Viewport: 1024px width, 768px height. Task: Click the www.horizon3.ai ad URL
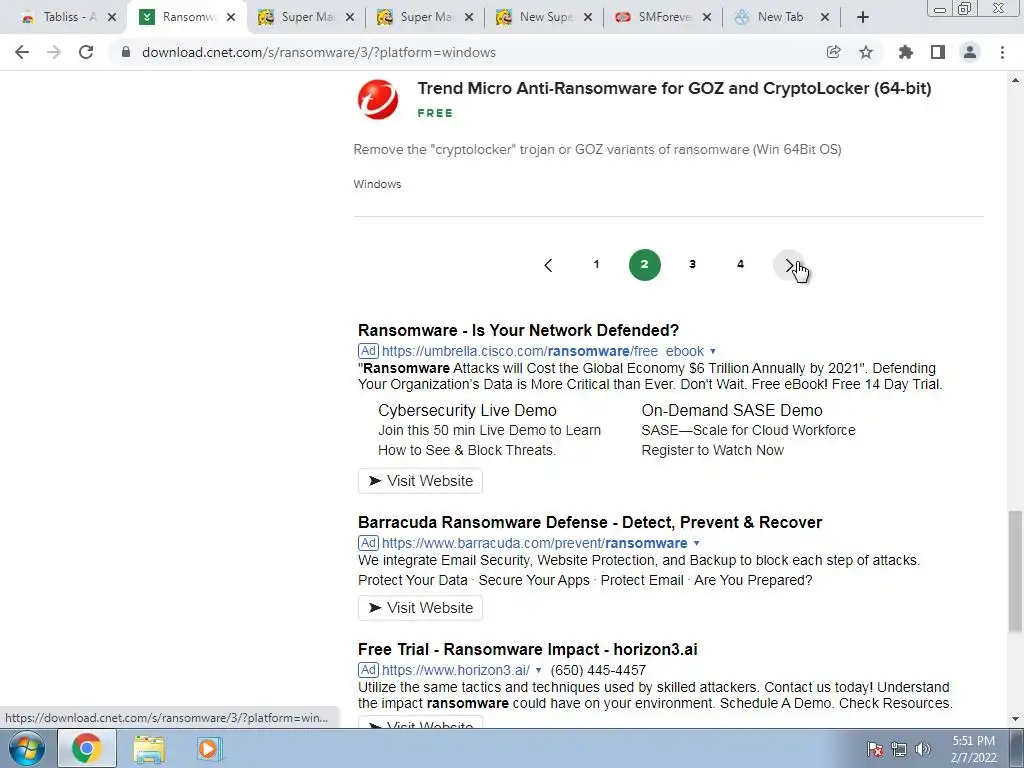[456, 671]
